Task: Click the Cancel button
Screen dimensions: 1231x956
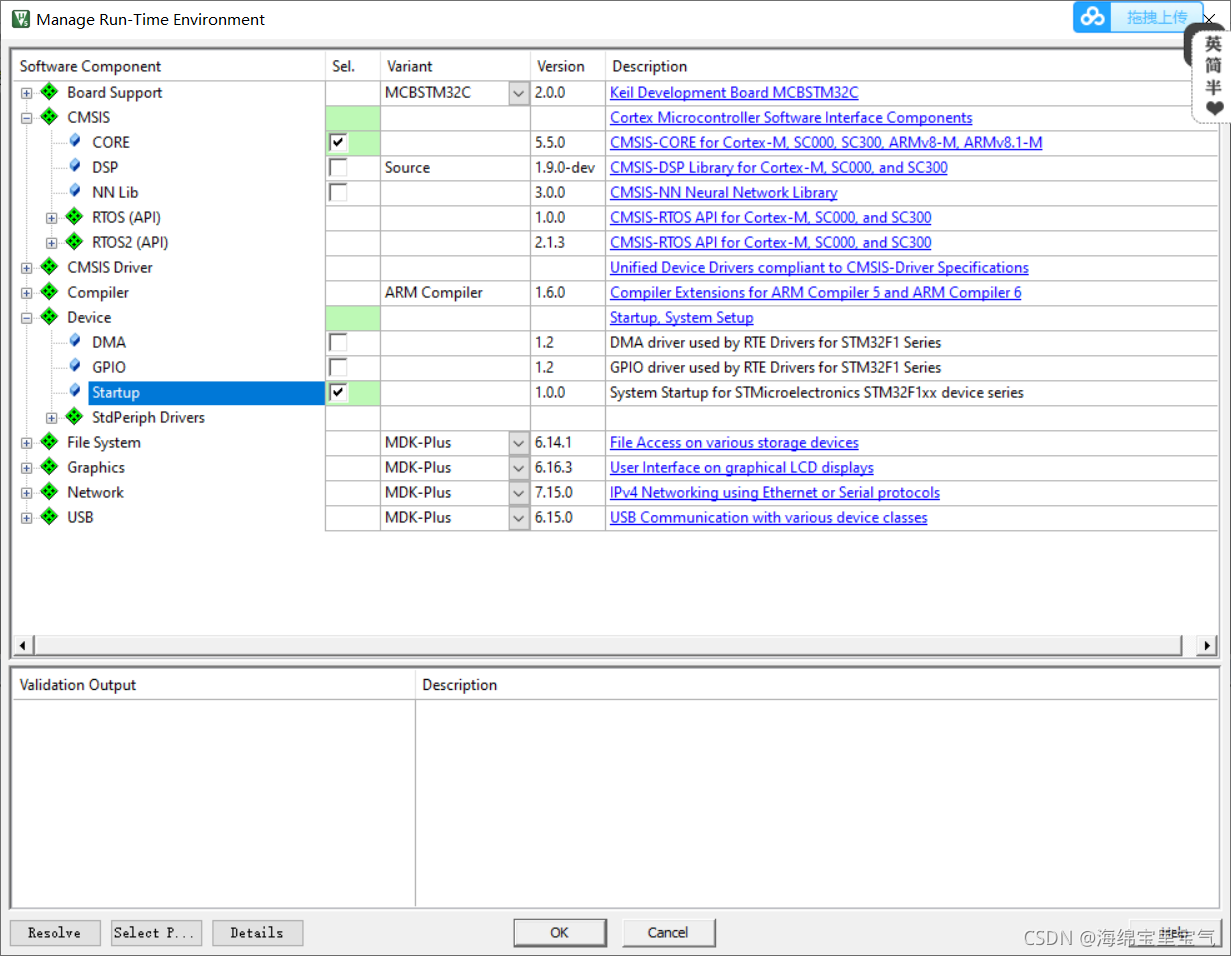Action: [x=668, y=932]
